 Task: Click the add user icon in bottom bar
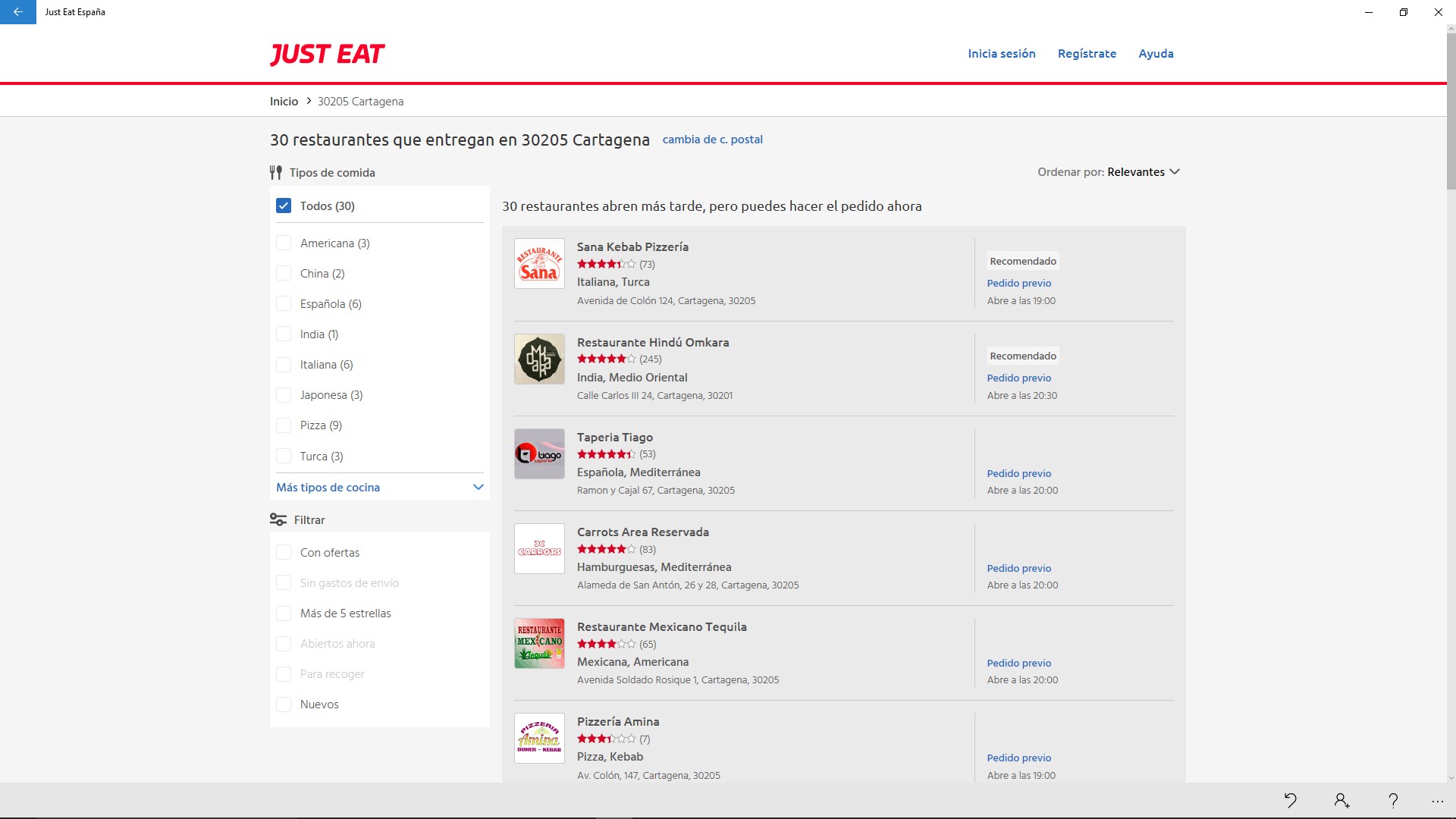click(1341, 800)
